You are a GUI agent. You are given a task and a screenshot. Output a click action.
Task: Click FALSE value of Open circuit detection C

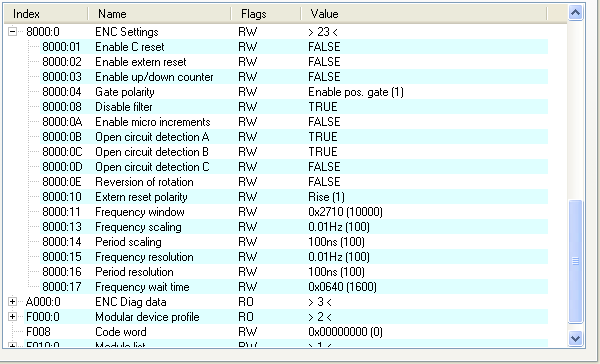tap(324, 167)
